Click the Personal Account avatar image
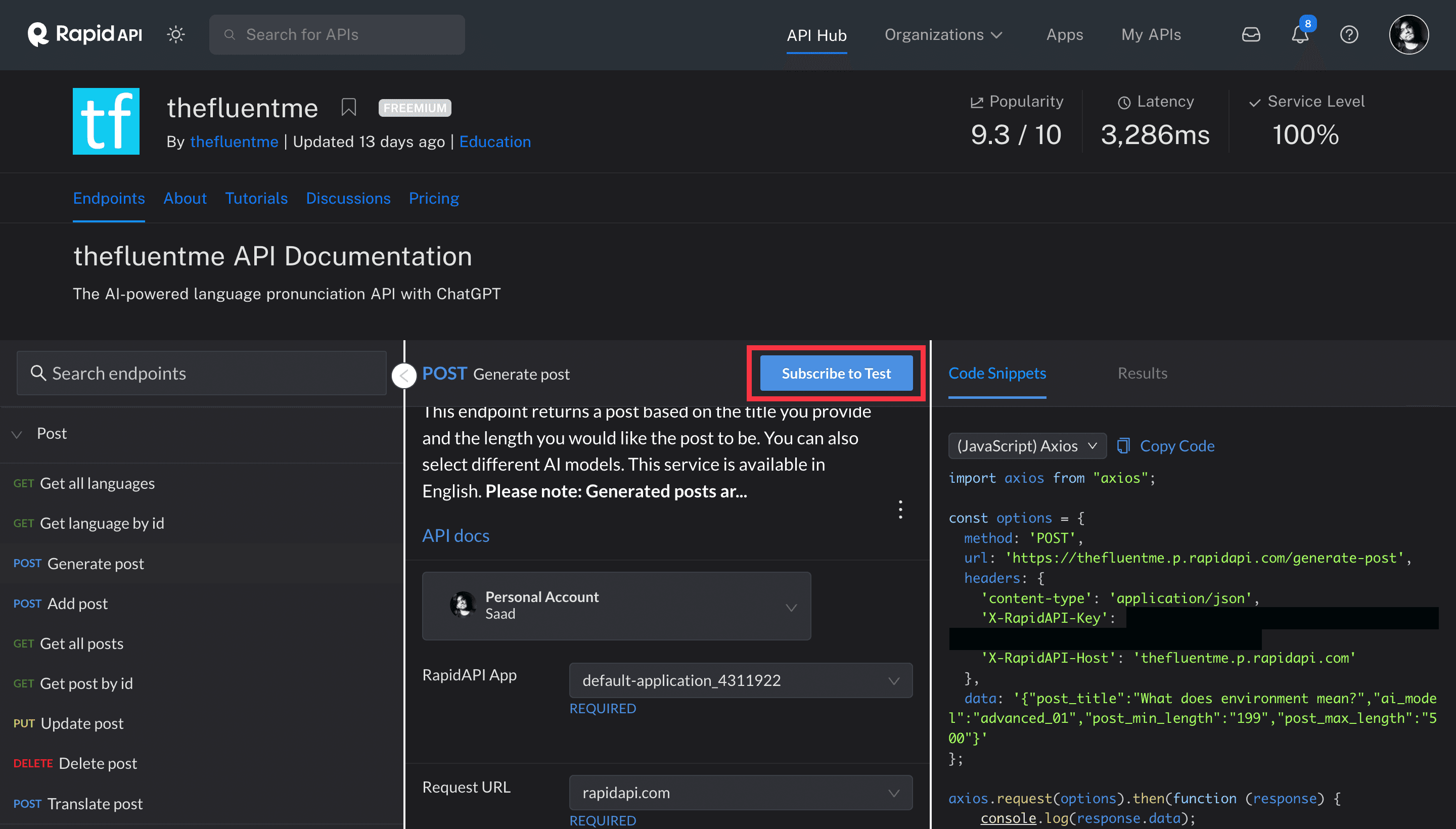This screenshot has height=829, width=1456. [x=463, y=605]
